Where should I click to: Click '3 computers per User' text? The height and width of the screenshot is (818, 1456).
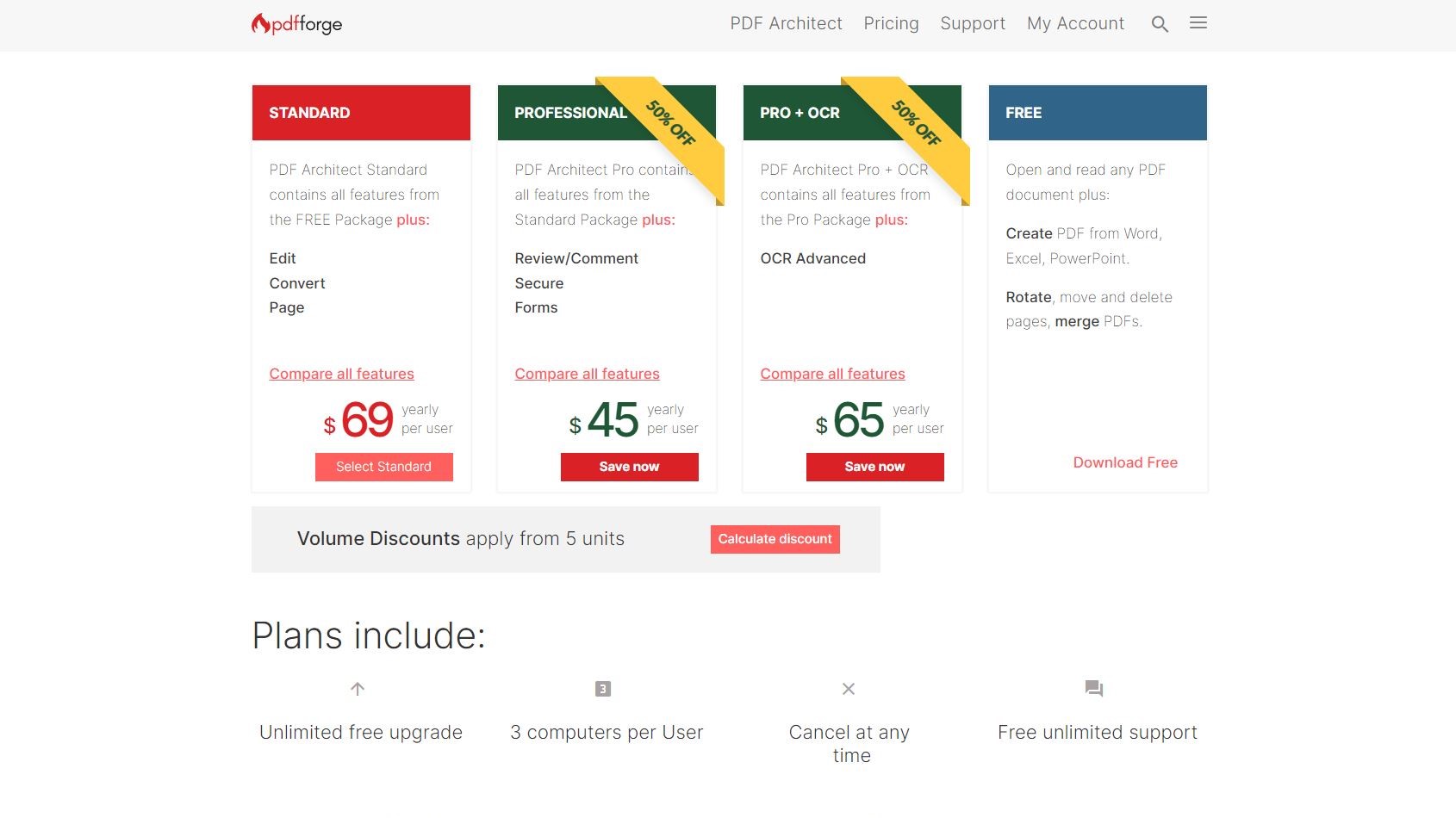[x=607, y=733]
